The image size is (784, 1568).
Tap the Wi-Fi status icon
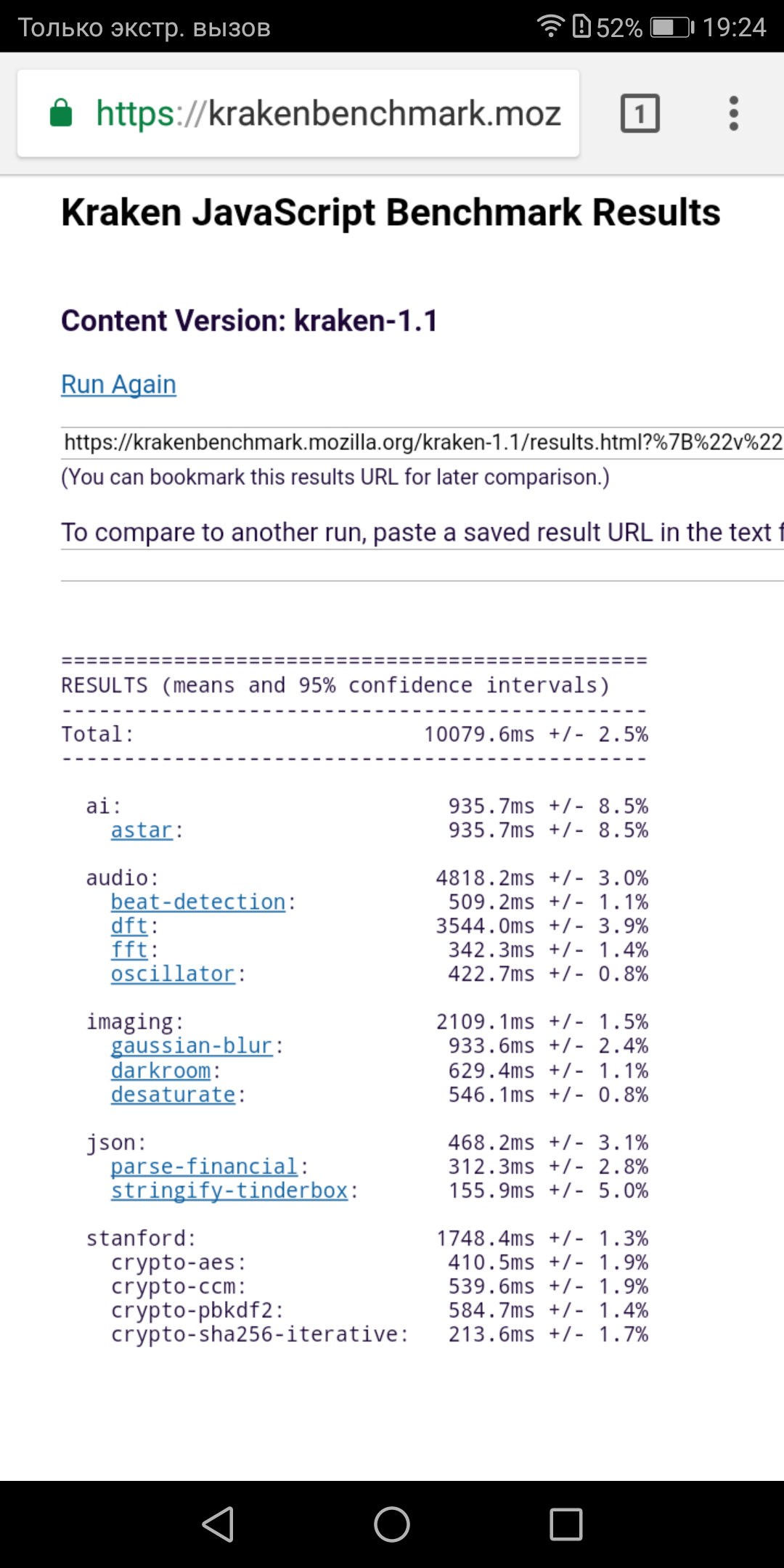550,27
